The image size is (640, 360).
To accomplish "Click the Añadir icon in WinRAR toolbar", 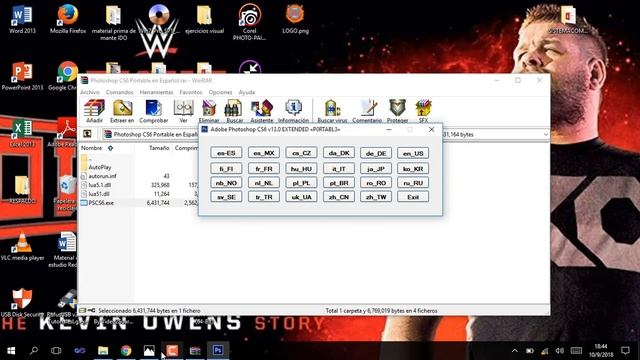I will point(94,111).
